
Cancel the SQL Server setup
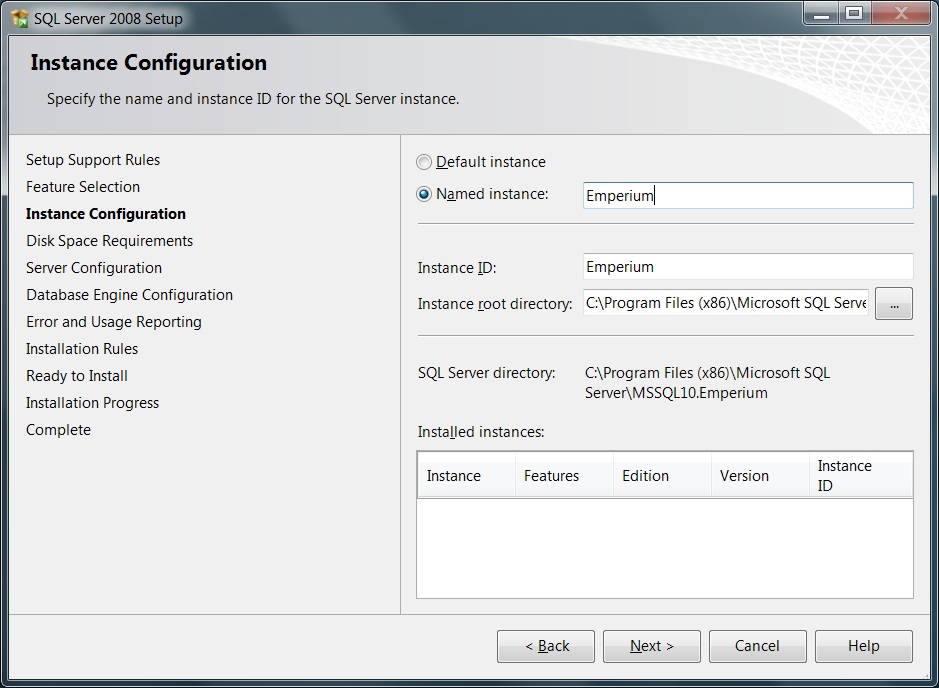click(x=757, y=646)
